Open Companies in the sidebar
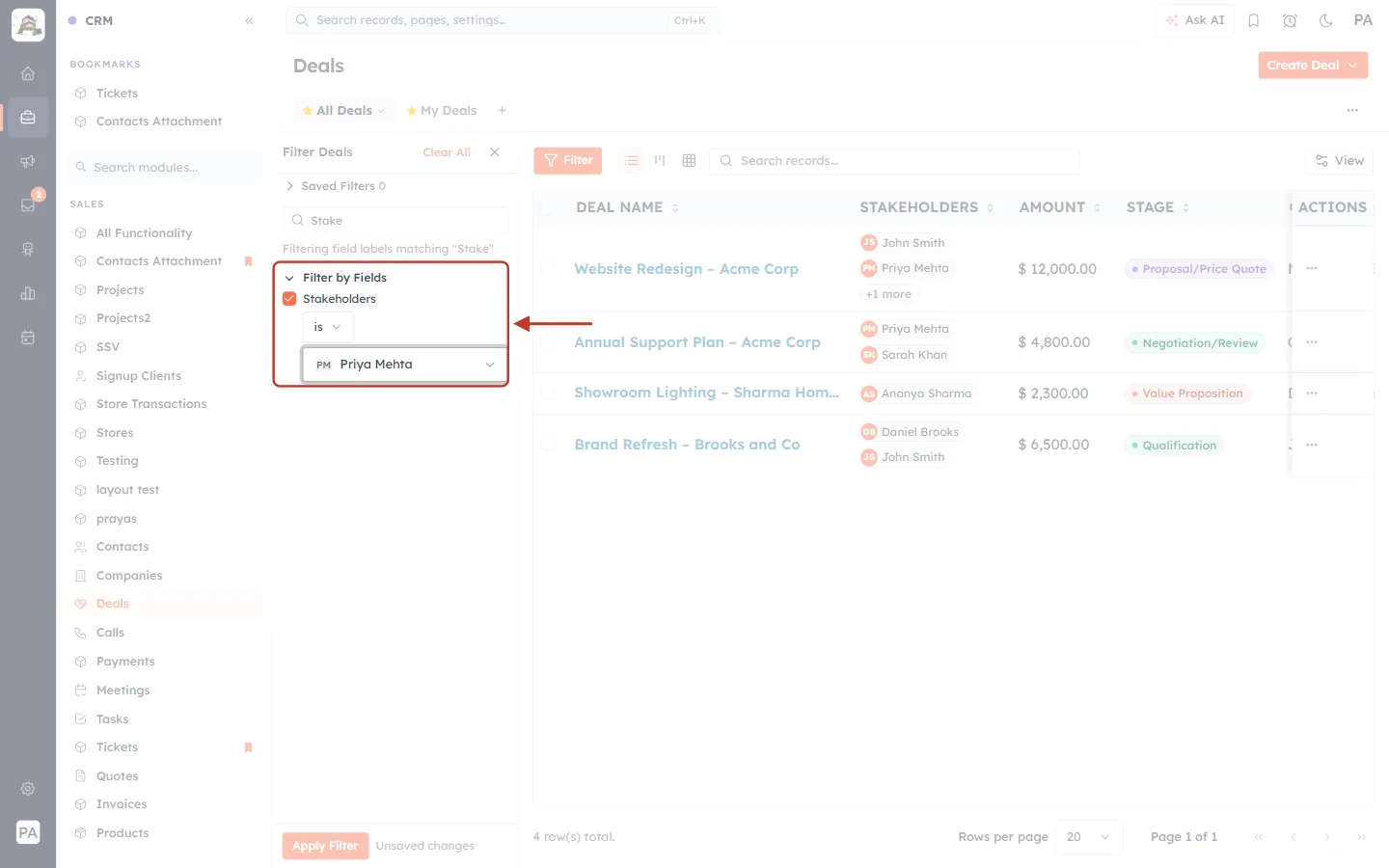The width and height of the screenshot is (1389, 868). point(129,576)
